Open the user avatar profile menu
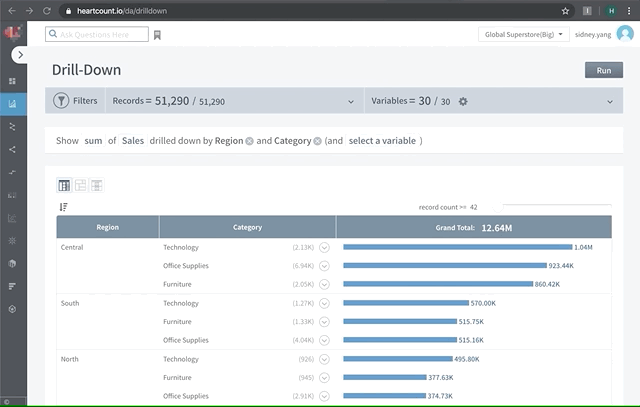Image resolution: width=640 pixels, height=407 pixels. pyautogui.click(x=625, y=33)
